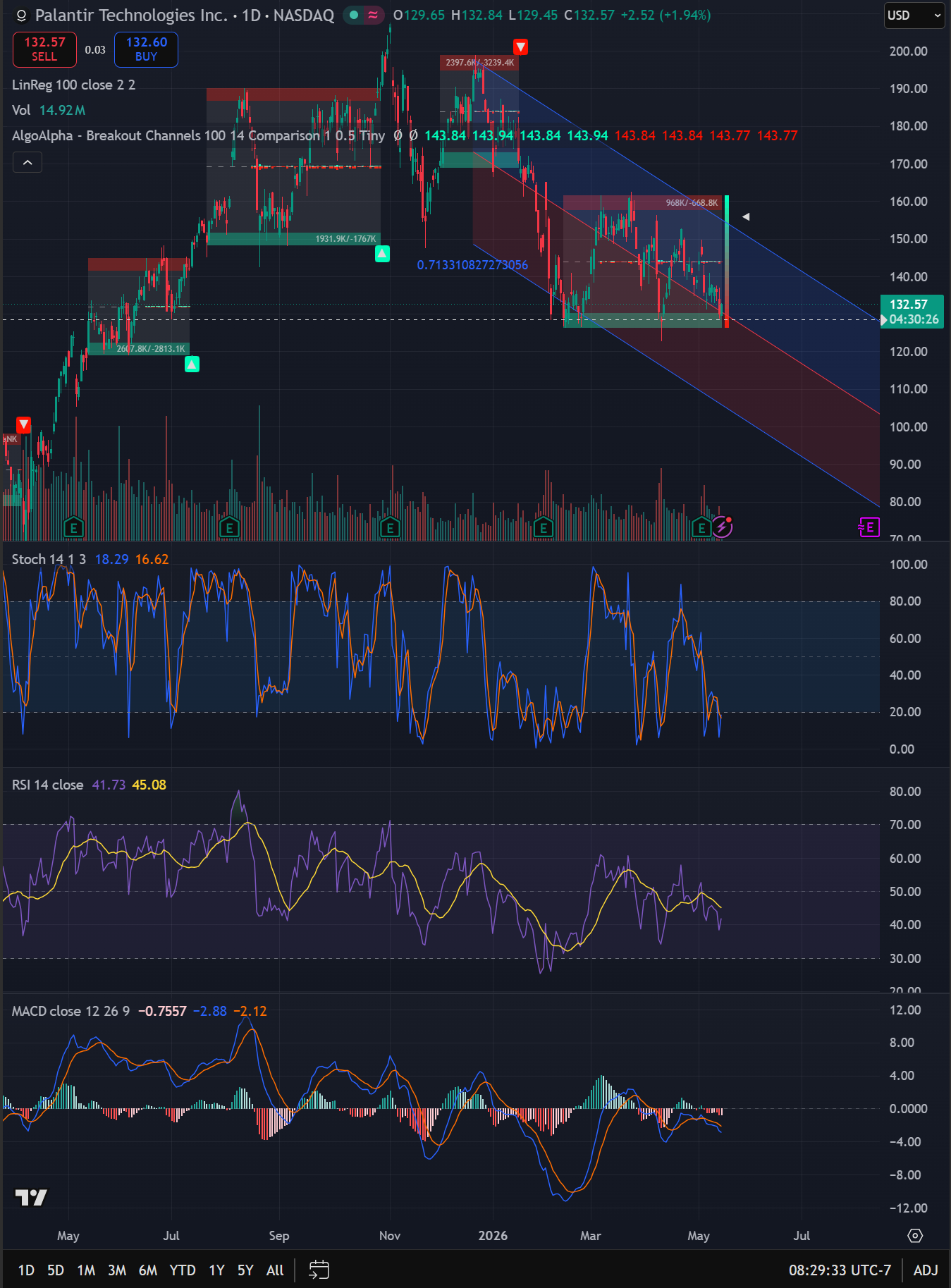Click the green up-arrow breakout signal near November
The height and width of the screenshot is (1288, 951).
(x=382, y=253)
